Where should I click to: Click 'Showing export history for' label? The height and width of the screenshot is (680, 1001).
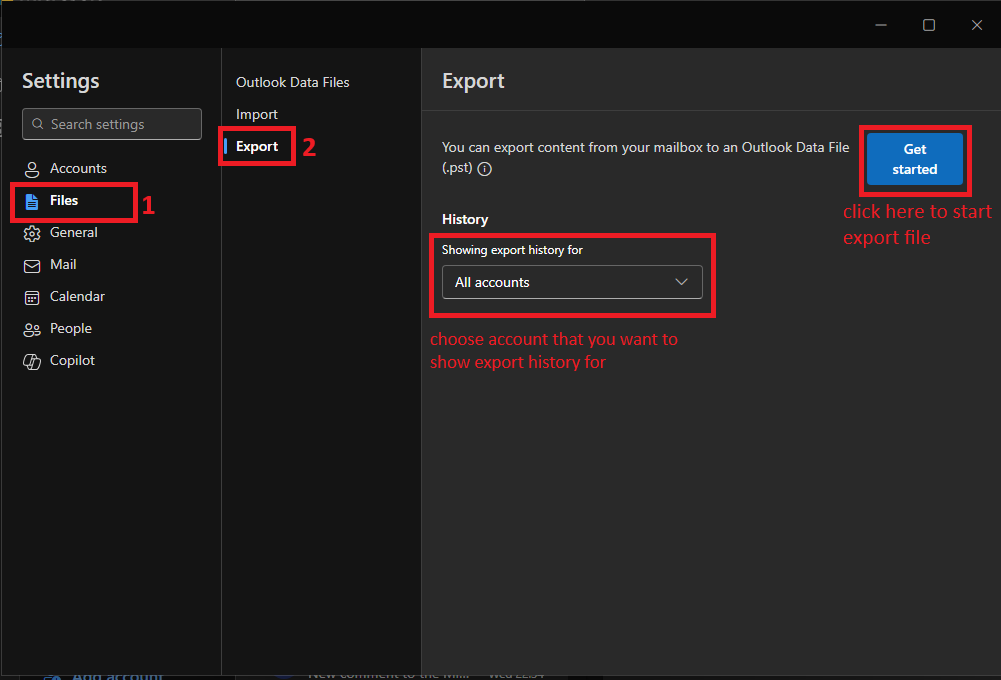(512, 250)
